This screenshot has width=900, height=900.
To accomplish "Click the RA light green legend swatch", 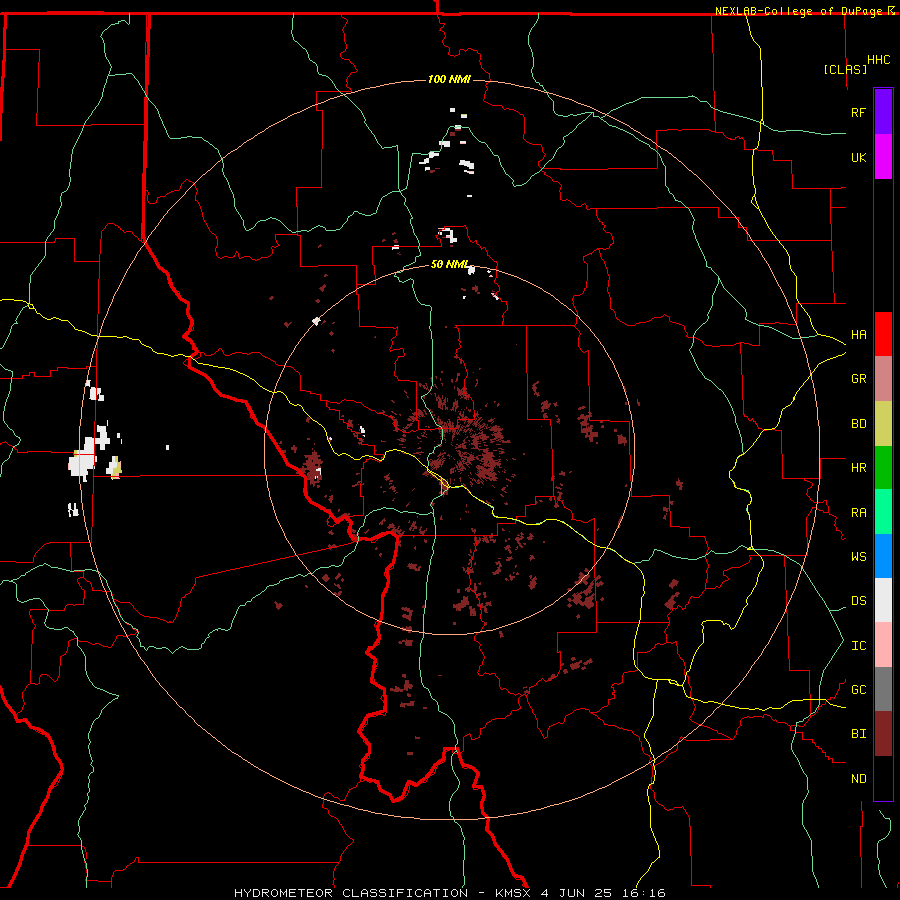I will click(x=883, y=512).
